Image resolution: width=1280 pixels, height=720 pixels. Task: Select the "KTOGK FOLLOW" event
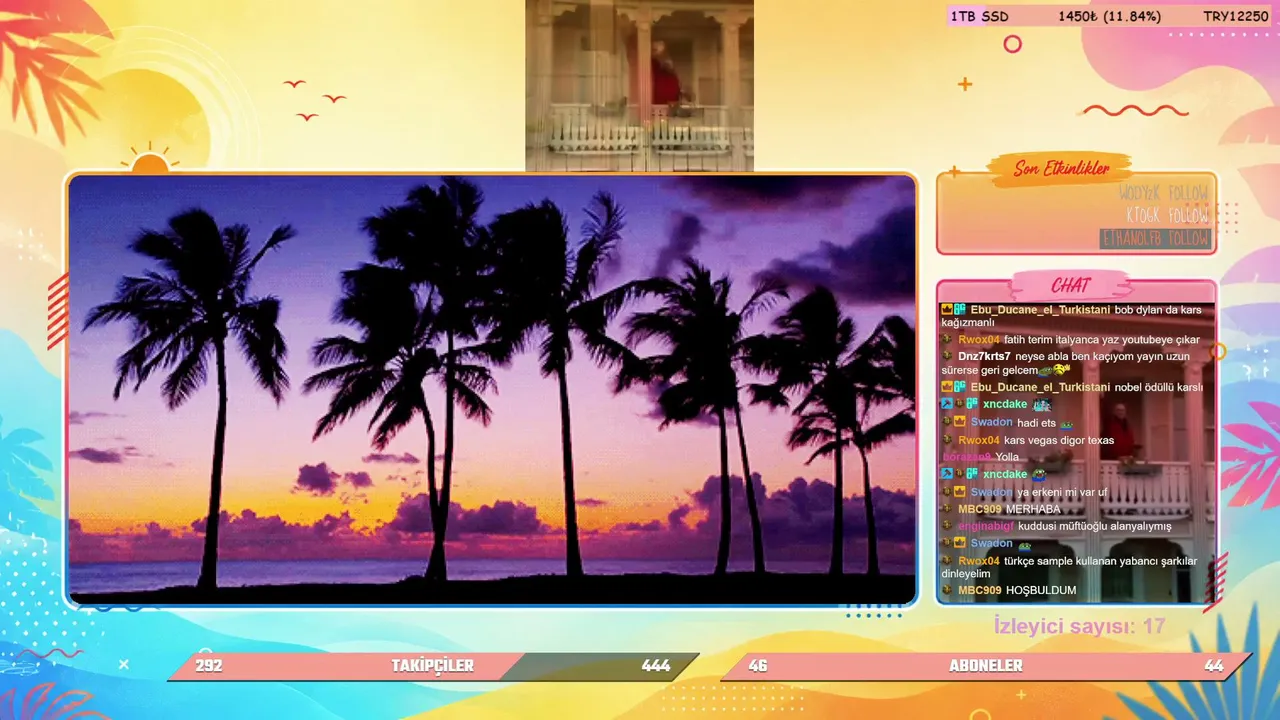[1167, 215]
